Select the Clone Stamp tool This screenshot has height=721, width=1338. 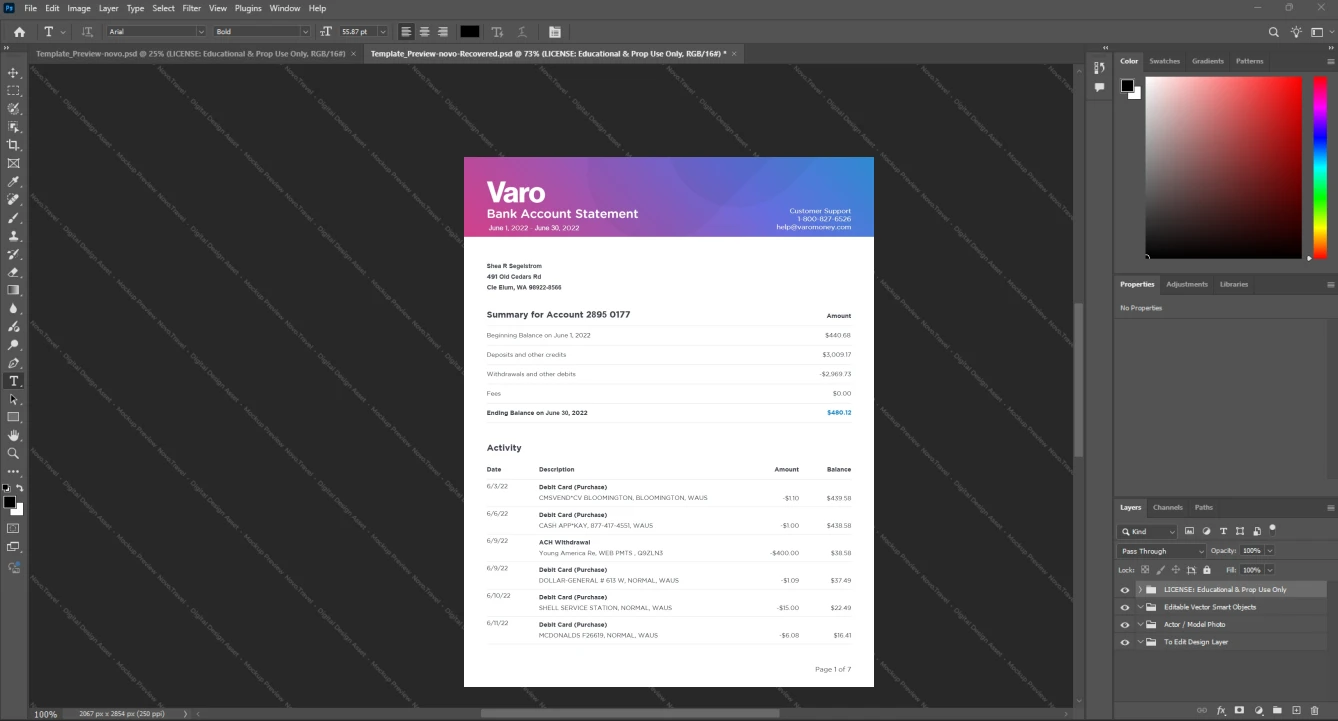pyautogui.click(x=13, y=236)
